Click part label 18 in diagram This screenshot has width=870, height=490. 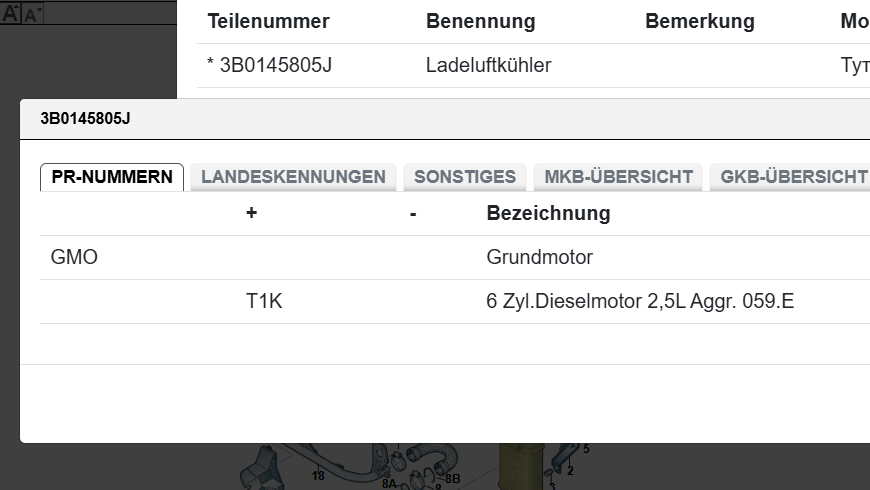coord(318,475)
